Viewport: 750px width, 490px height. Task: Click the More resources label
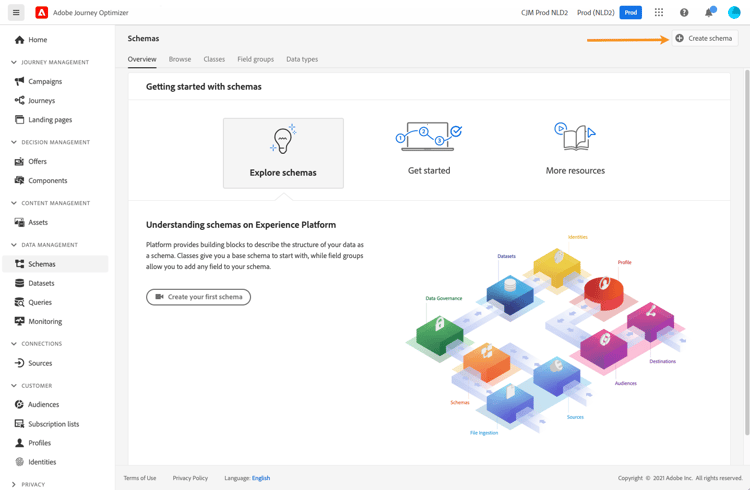click(x=575, y=170)
